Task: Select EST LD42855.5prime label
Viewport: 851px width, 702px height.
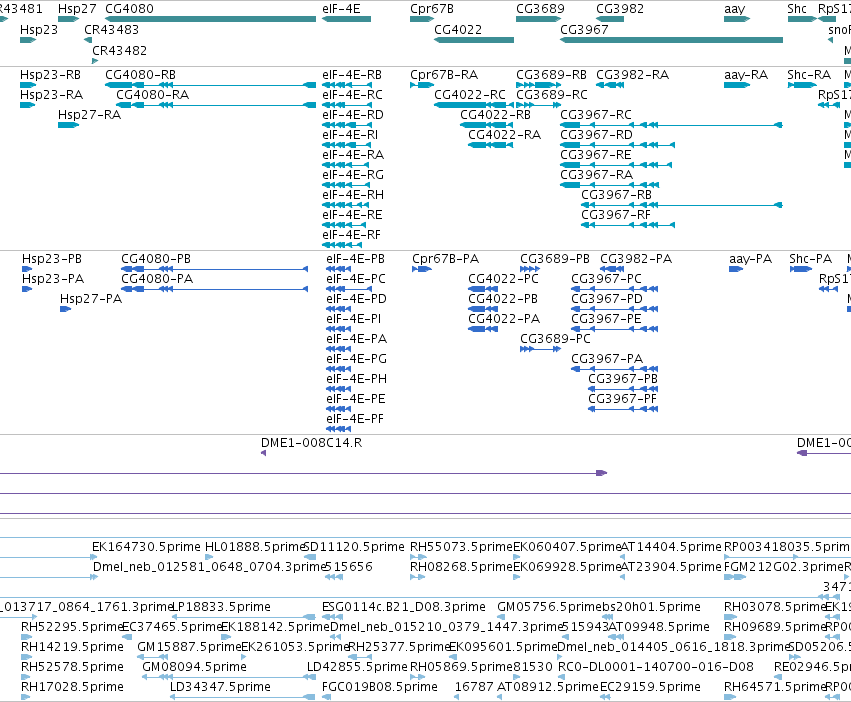Action: coord(357,666)
